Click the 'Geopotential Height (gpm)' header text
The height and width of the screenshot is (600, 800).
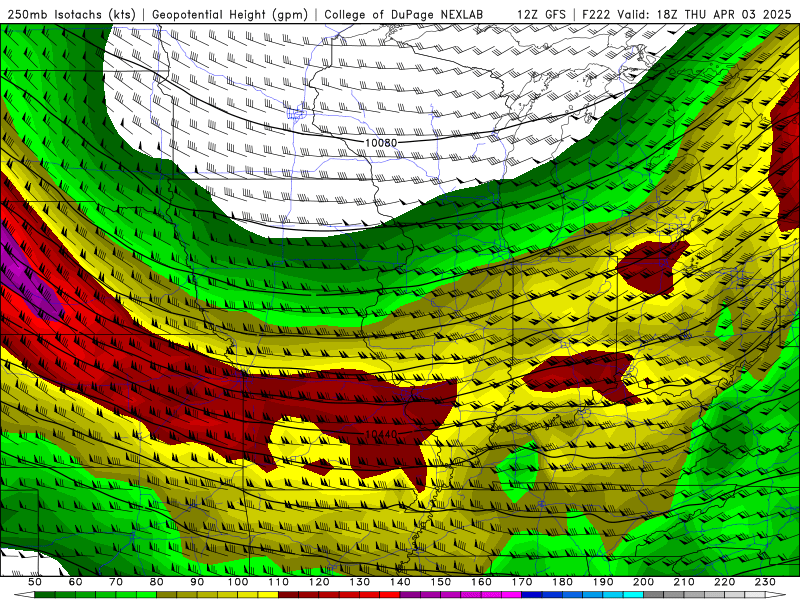coord(230,15)
